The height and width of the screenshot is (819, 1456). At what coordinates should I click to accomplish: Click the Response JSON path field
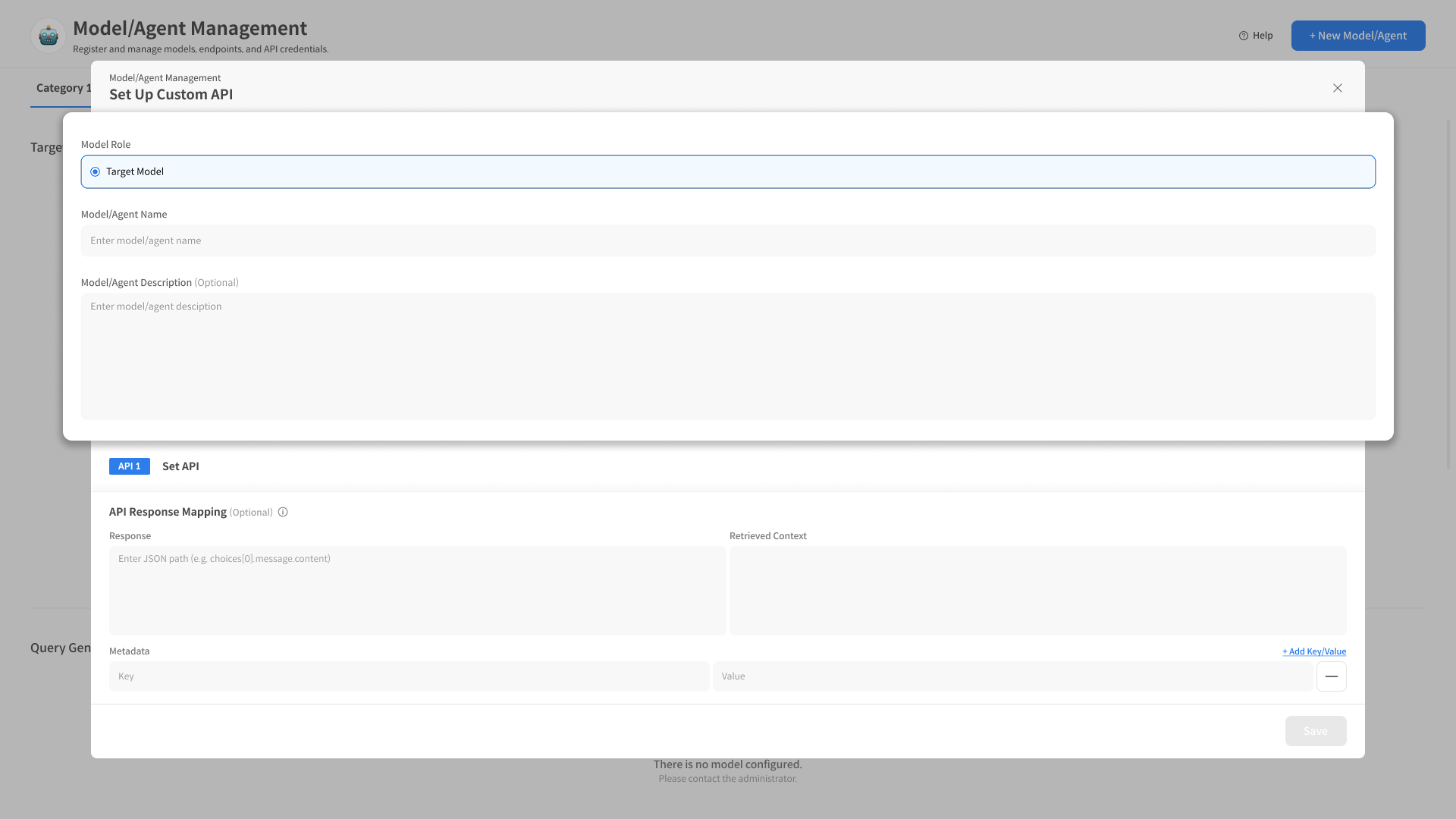[x=417, y=590]
